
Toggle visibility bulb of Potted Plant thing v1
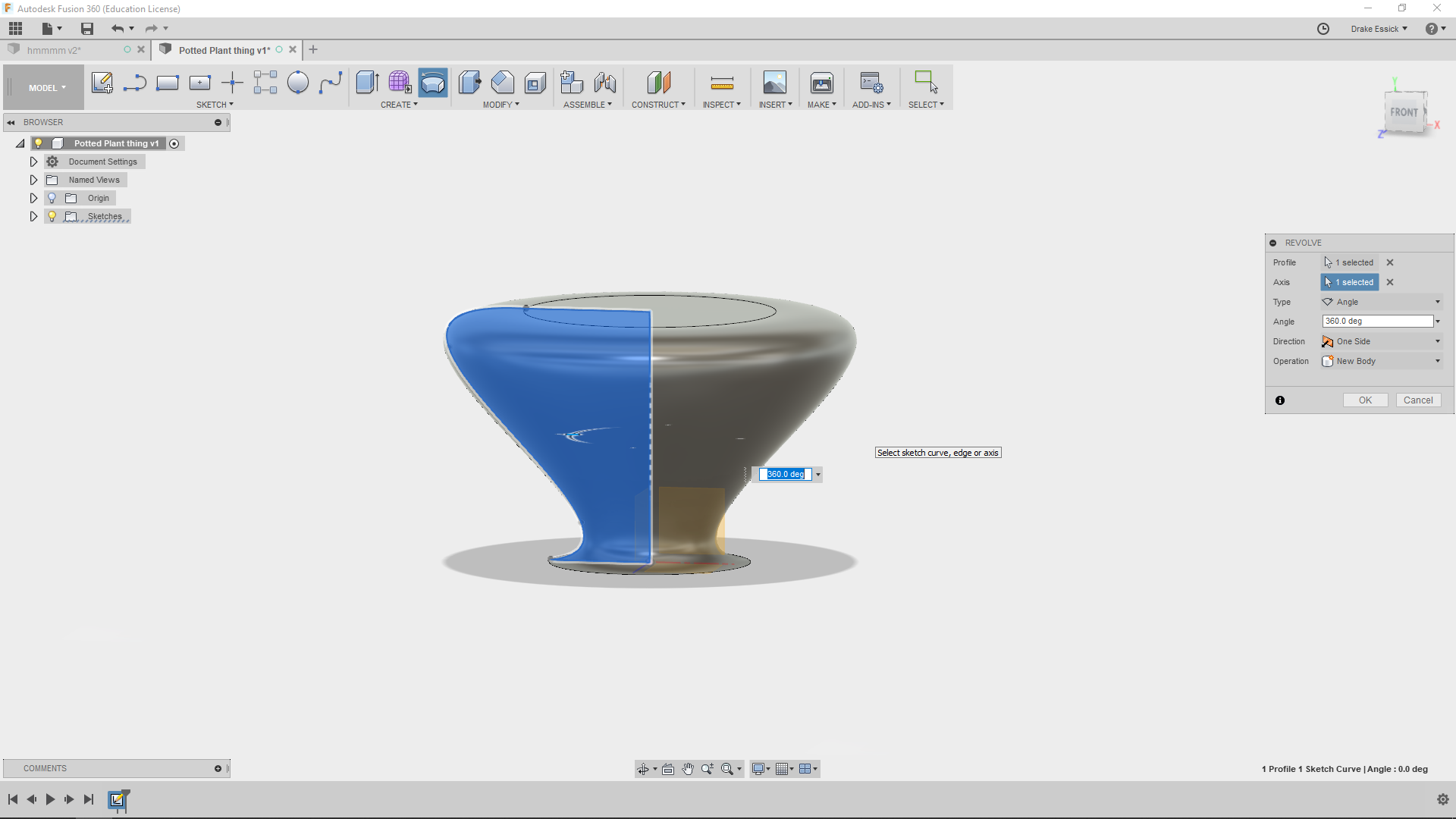[x=39, y=143]
